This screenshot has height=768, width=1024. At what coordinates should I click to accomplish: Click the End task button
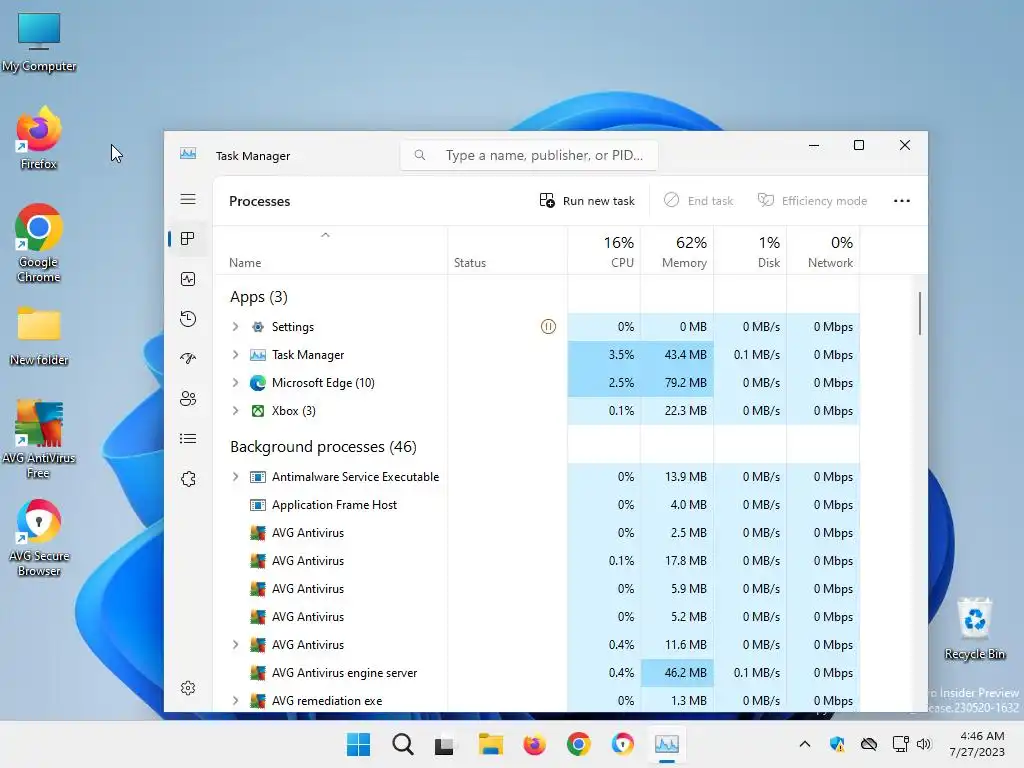698,201
